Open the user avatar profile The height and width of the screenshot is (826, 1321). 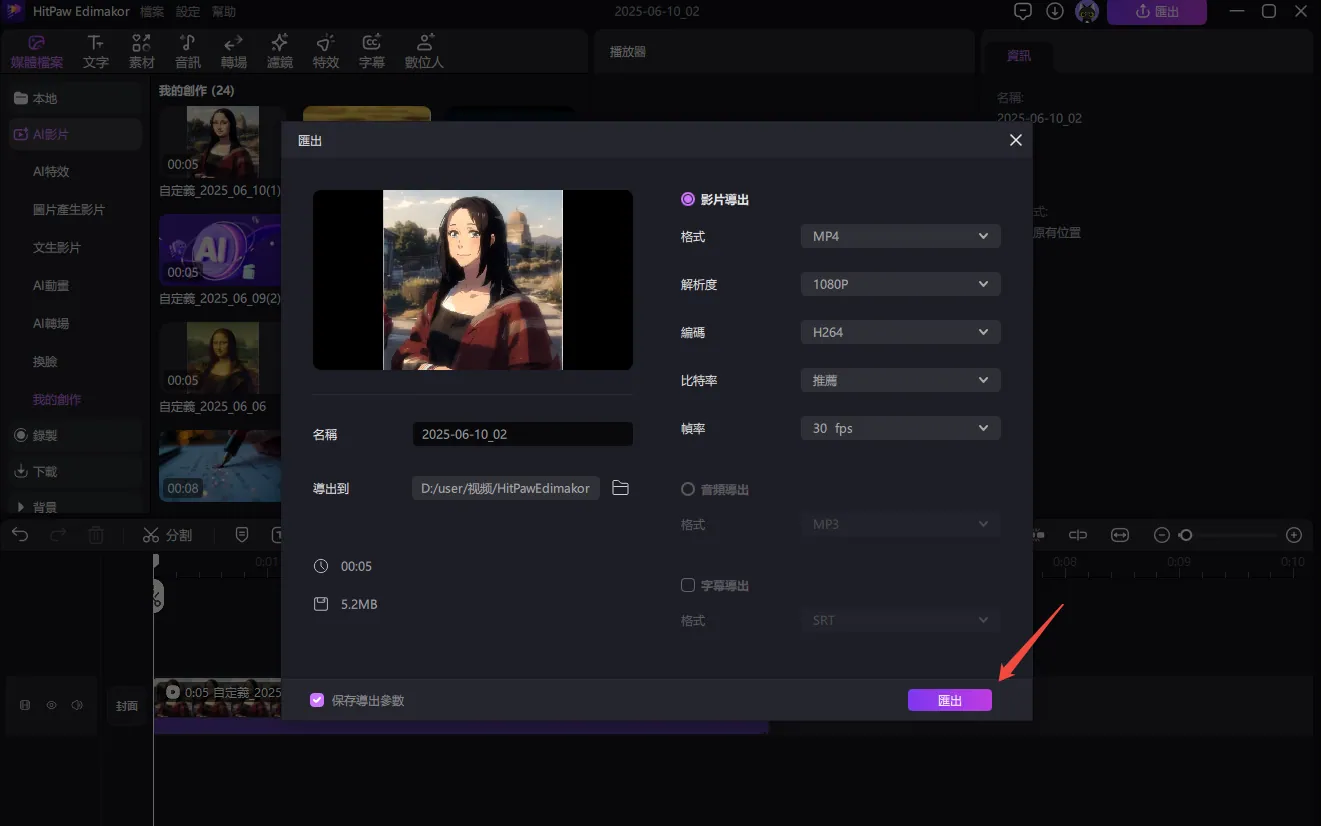pyautogui.click(x=1087, y=12)
